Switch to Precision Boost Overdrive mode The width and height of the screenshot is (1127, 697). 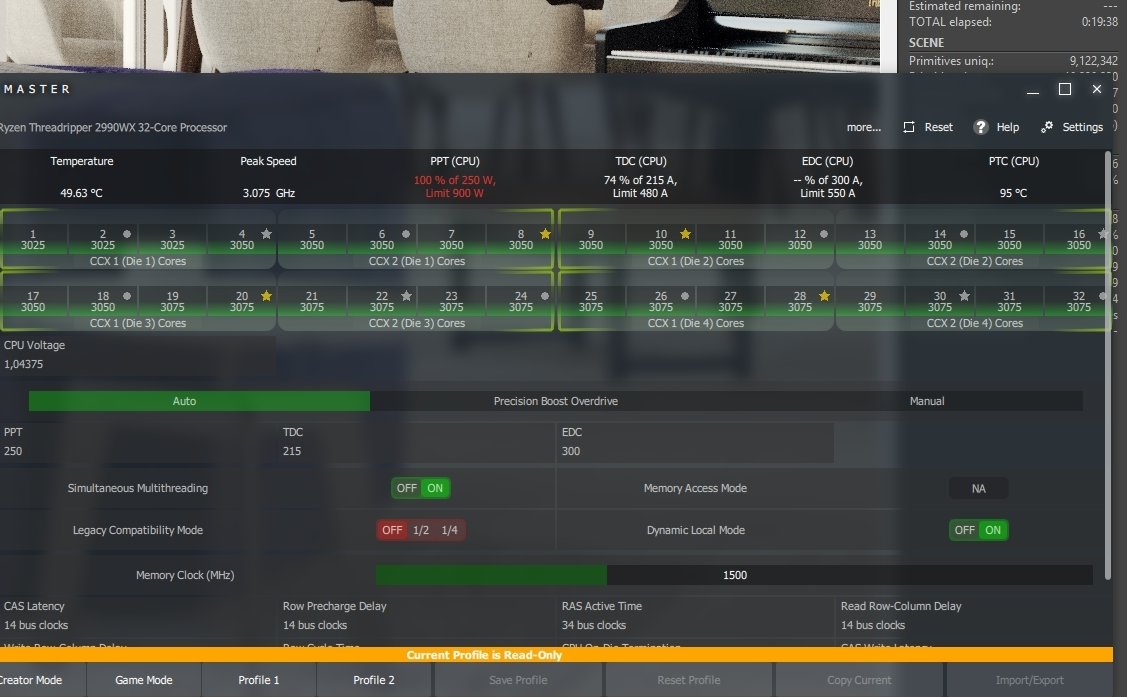(556, 401)
